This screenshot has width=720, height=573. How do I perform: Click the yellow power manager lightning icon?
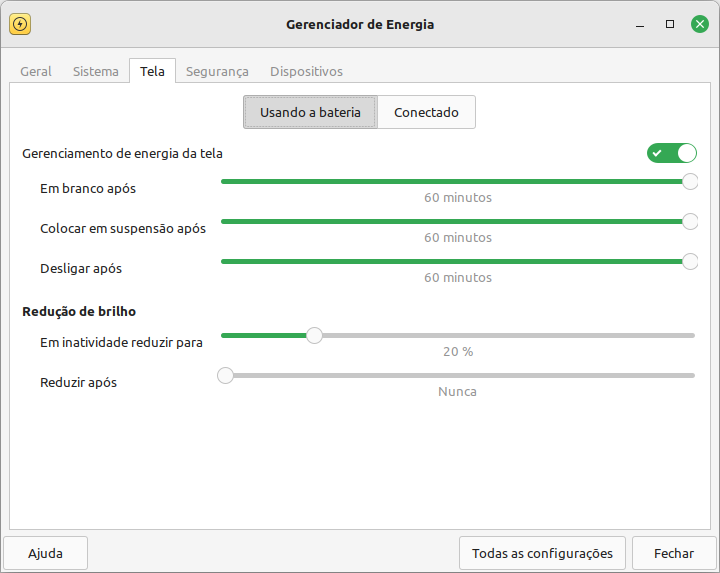20,24
